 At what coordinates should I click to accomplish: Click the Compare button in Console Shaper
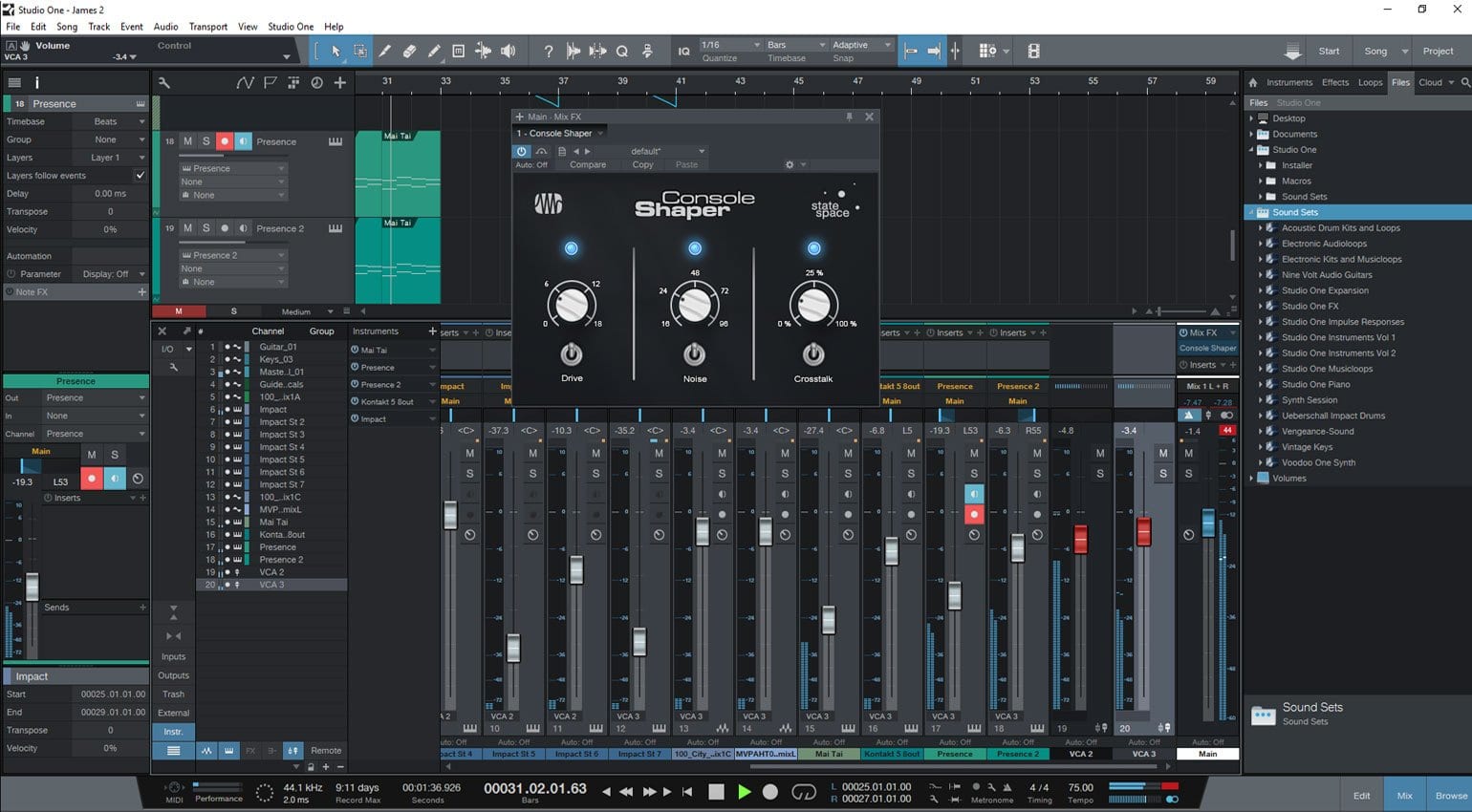click(x=588, y=164)
